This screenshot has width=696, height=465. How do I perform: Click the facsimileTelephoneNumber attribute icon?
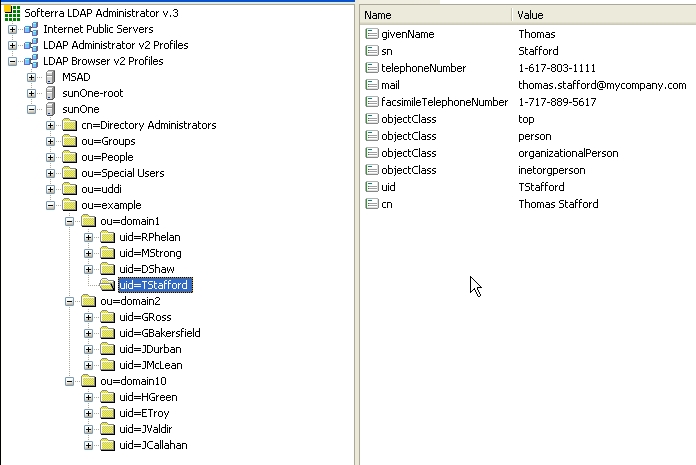tap(372, 102)
